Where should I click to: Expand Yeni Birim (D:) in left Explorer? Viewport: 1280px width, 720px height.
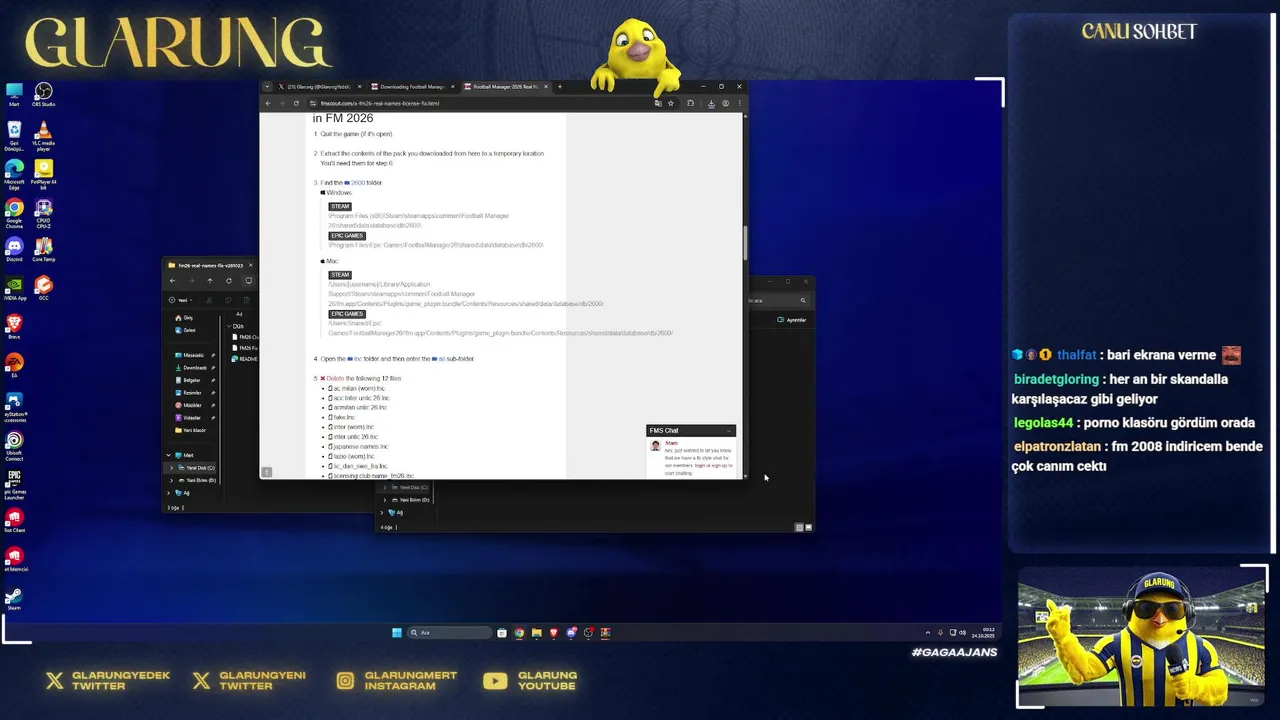pos(172,480)
